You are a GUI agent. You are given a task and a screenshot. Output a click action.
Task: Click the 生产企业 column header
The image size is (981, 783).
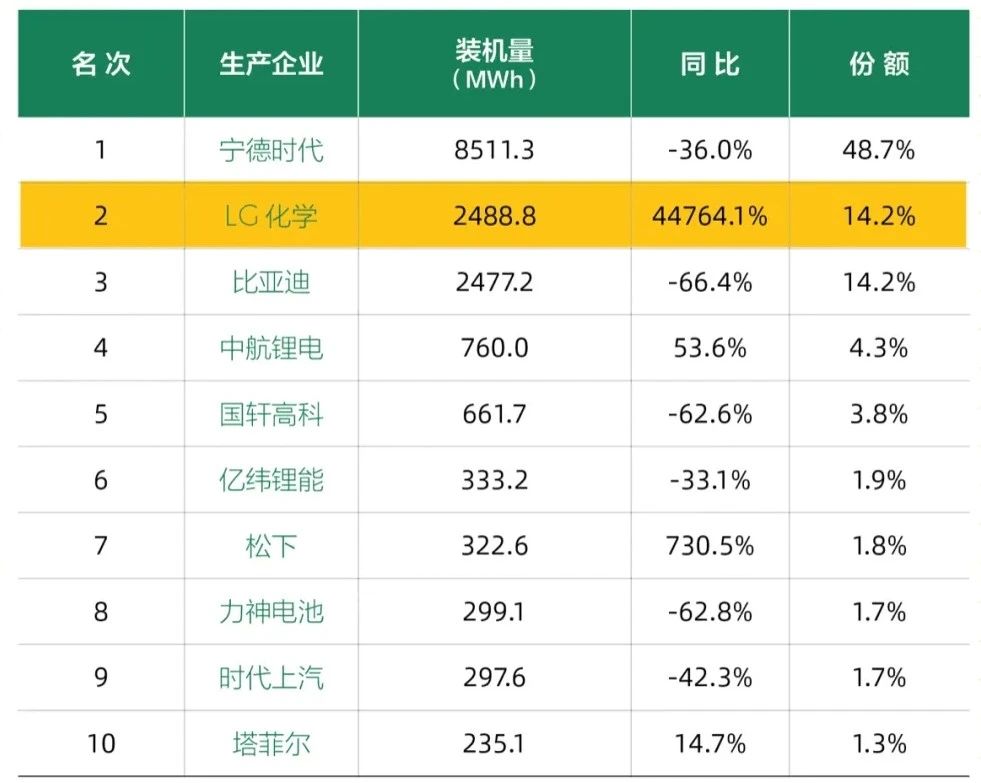271,65
